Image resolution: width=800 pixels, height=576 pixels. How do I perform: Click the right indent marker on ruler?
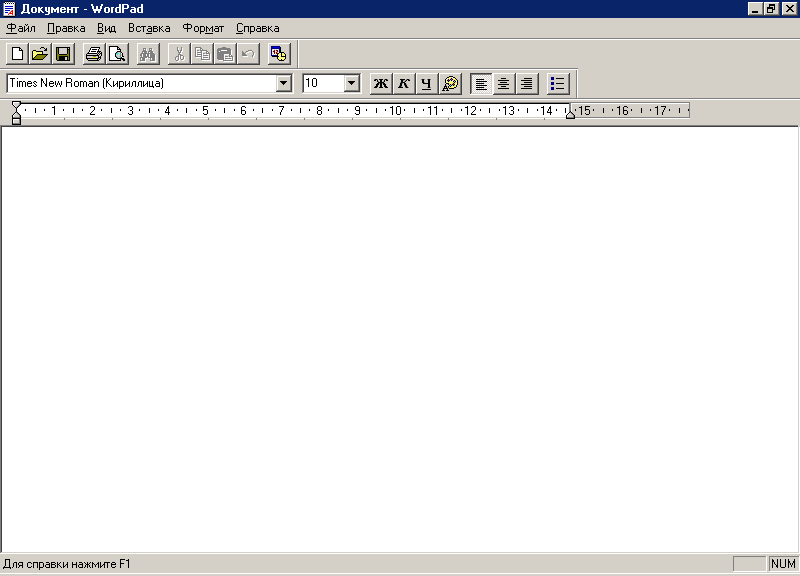[570, 115]
